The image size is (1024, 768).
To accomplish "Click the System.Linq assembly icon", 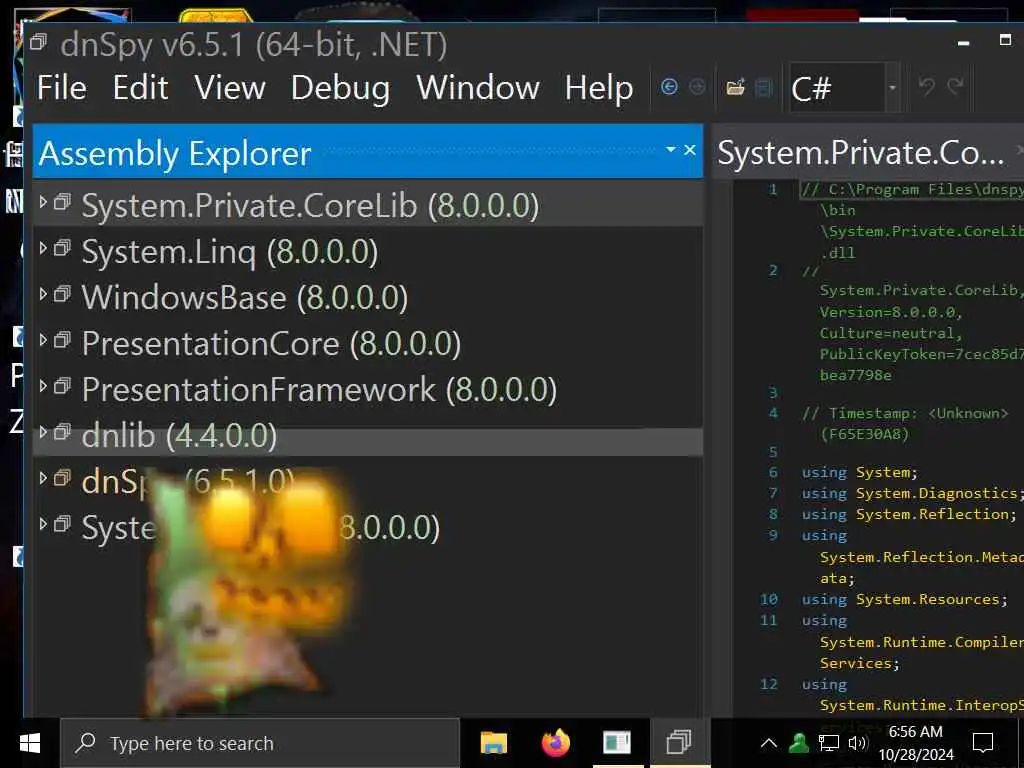I will click(x=62, y=248).
